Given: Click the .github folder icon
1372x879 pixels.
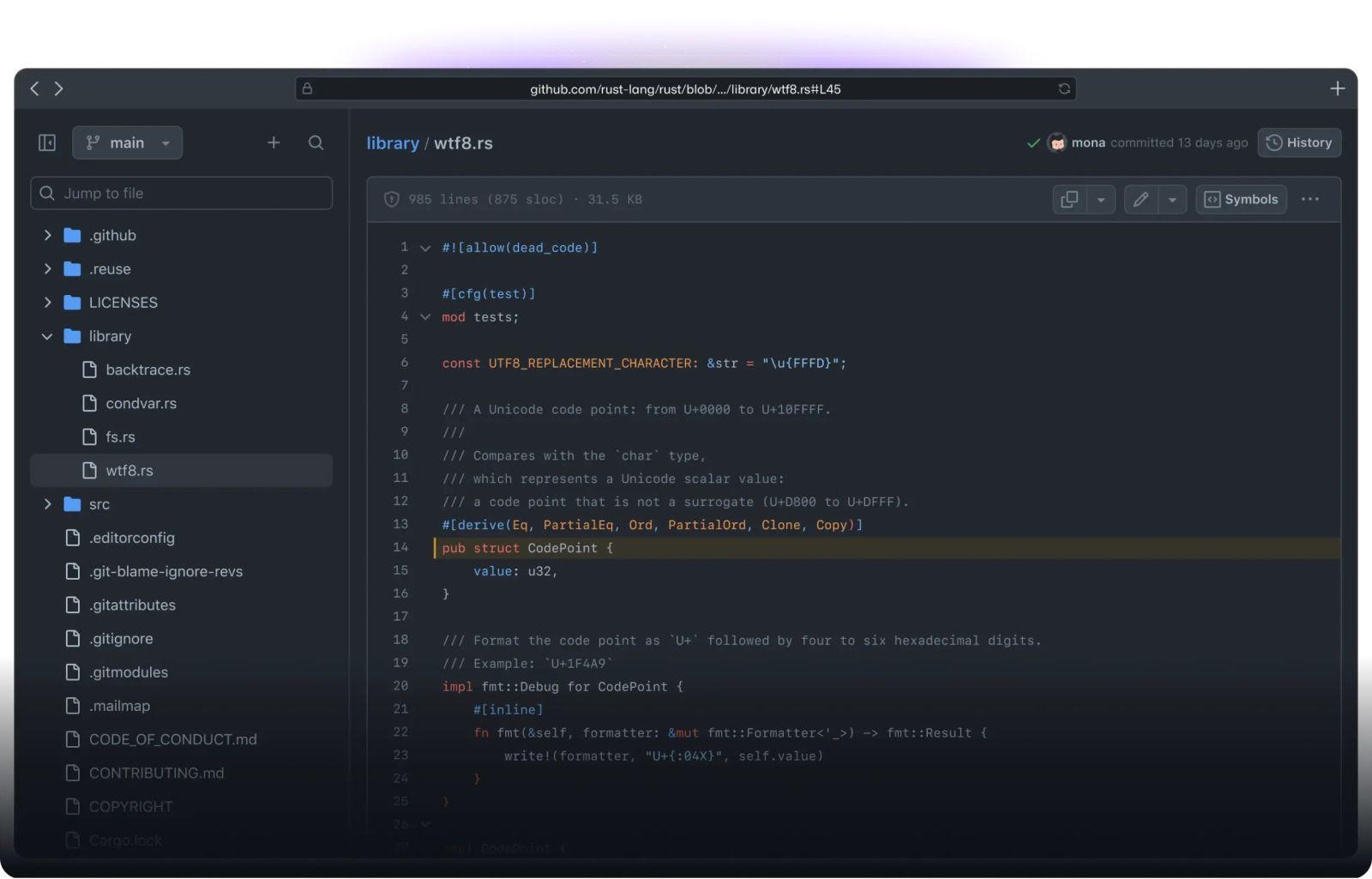Looking at the screenshot, I should tap(73, 235).
